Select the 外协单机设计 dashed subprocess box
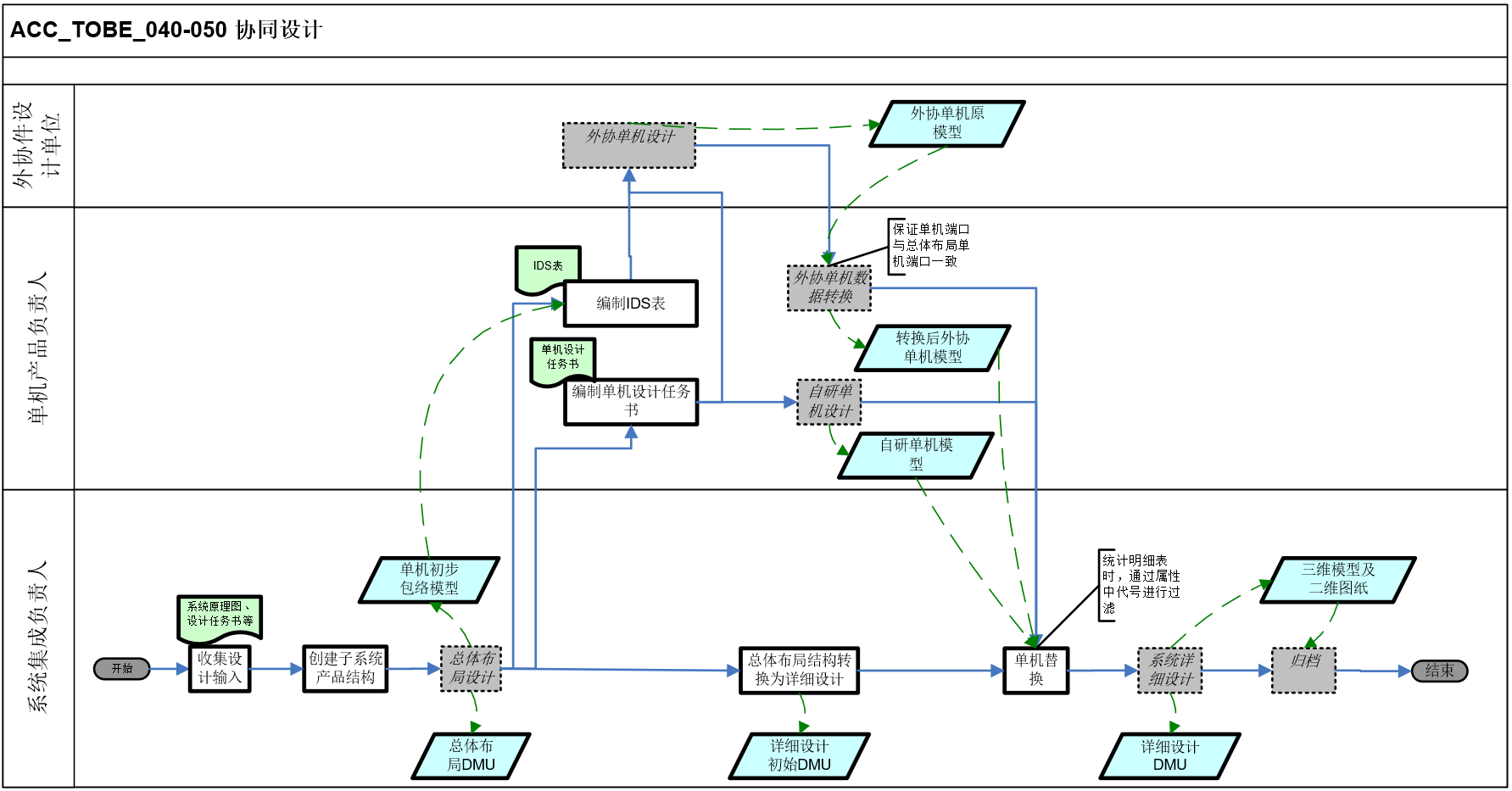Viewport: 1512px width, 791px height. (x=628, y=145)
